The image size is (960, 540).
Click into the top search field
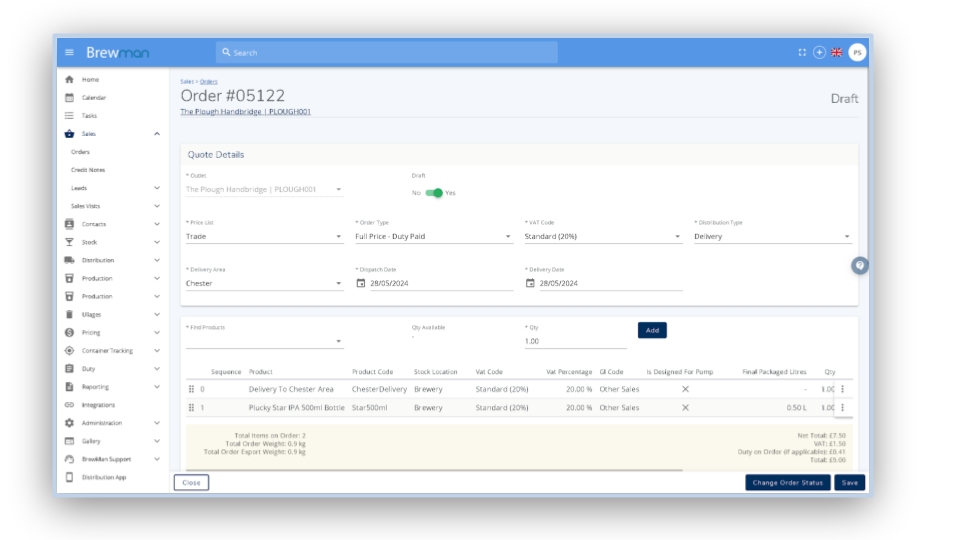point(387,53)
